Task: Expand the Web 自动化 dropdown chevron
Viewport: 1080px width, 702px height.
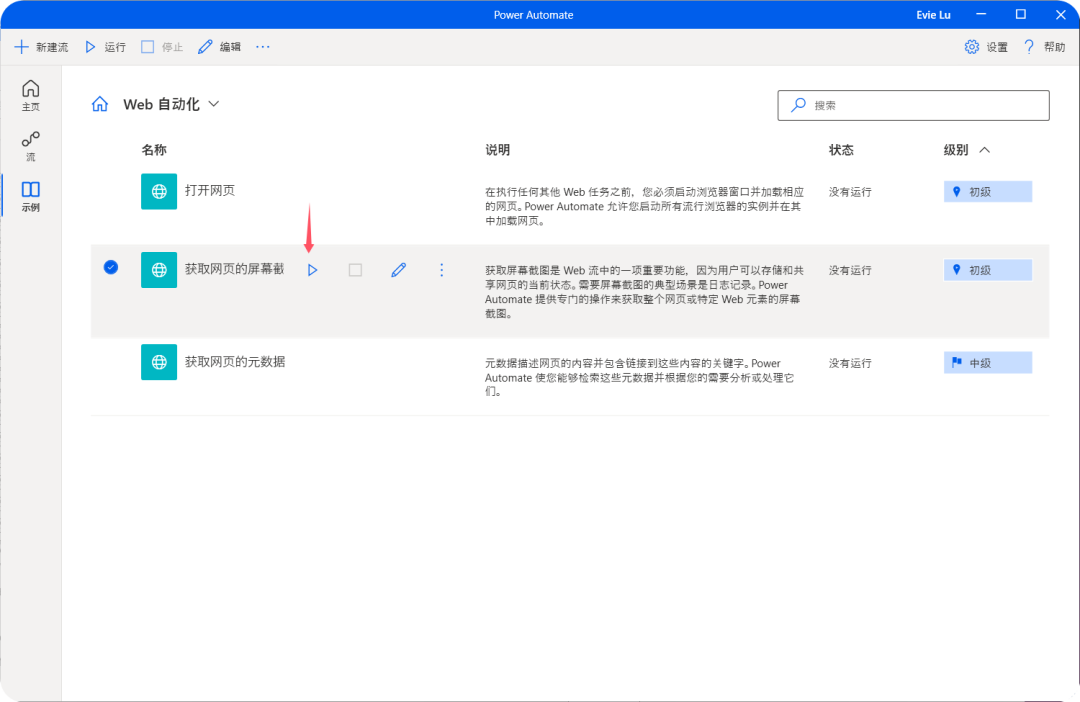Action: (x=213, y=104)
